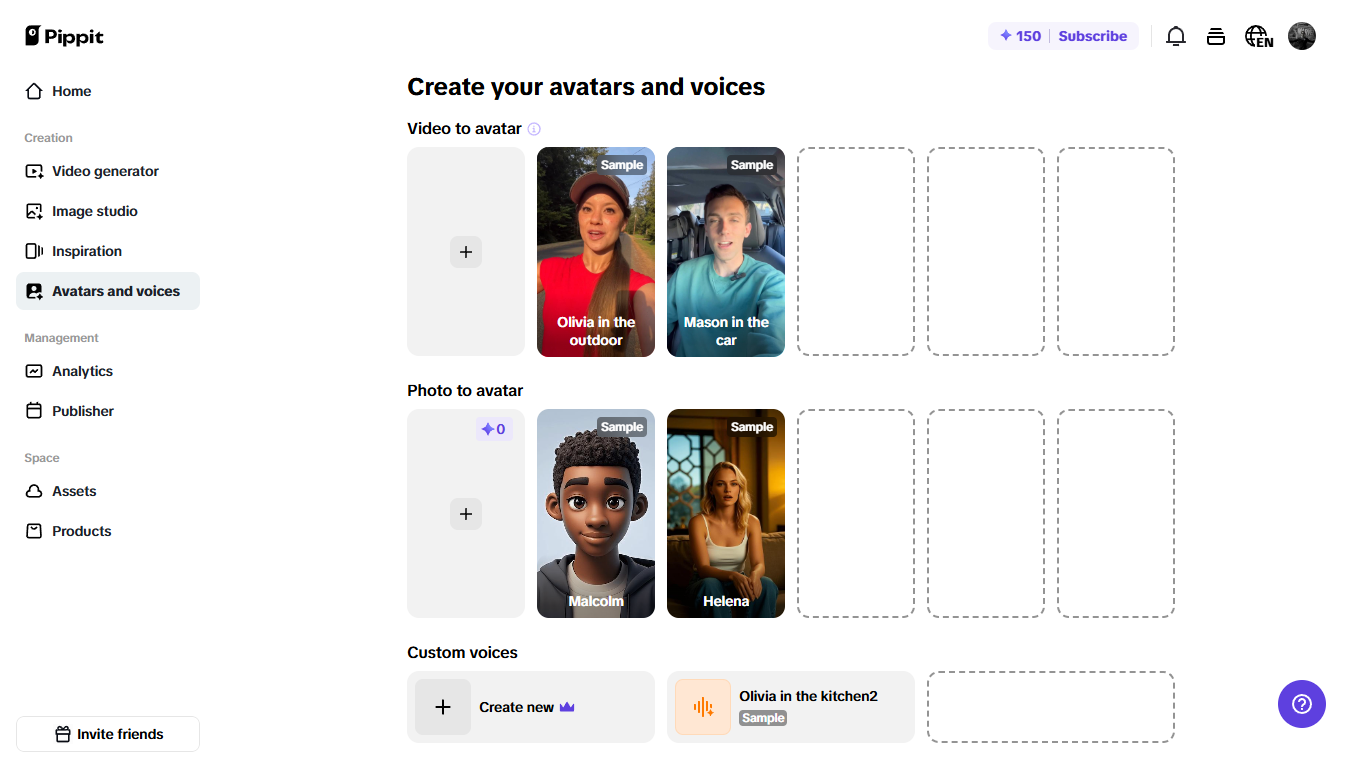Open the tasks queue icon in the header
This screenshot has height=767, width=1365.
coord(1216,36)
